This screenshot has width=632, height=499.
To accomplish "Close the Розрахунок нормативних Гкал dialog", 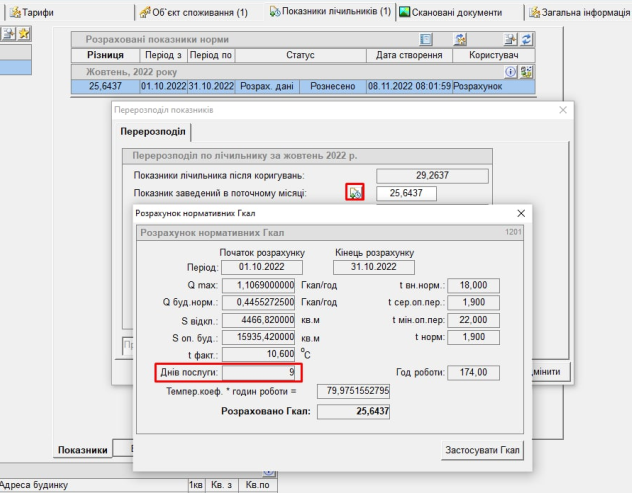I will [x=521, y=214].
